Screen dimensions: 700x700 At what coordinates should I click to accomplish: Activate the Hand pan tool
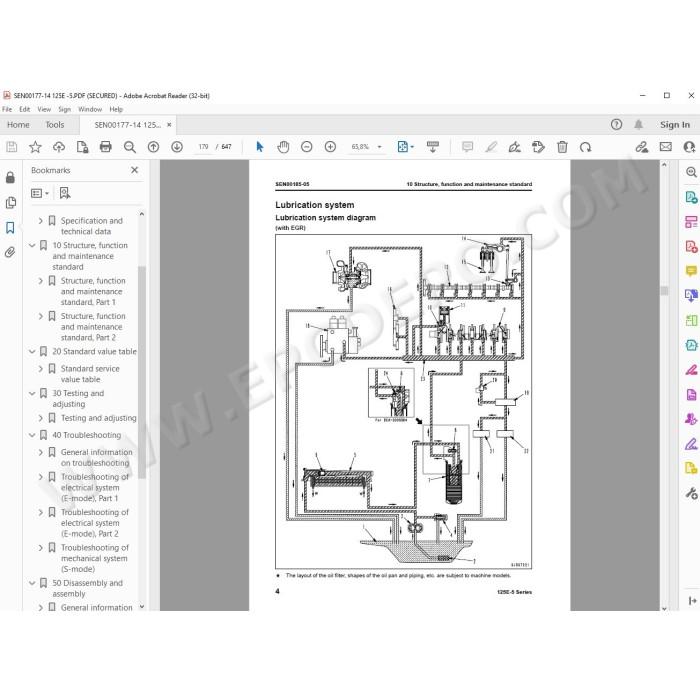click(x=283, y=147)
